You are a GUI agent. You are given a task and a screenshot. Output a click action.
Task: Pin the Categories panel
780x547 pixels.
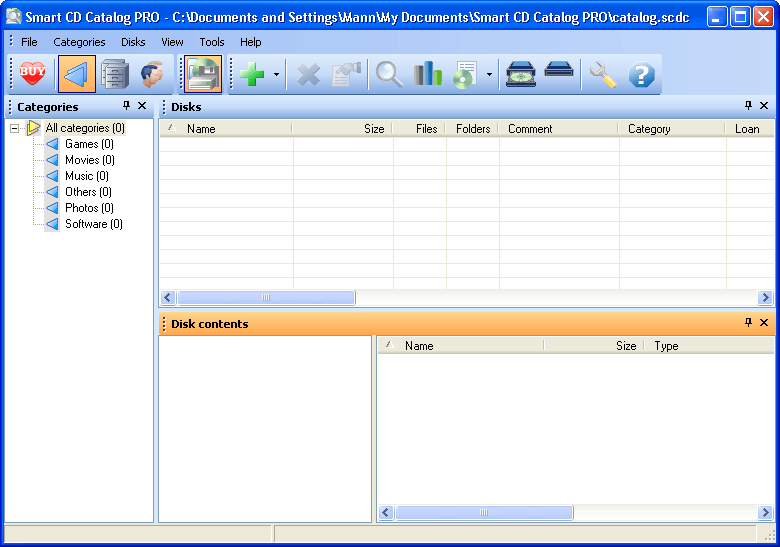pyautogui.click(x=126, y=105)
